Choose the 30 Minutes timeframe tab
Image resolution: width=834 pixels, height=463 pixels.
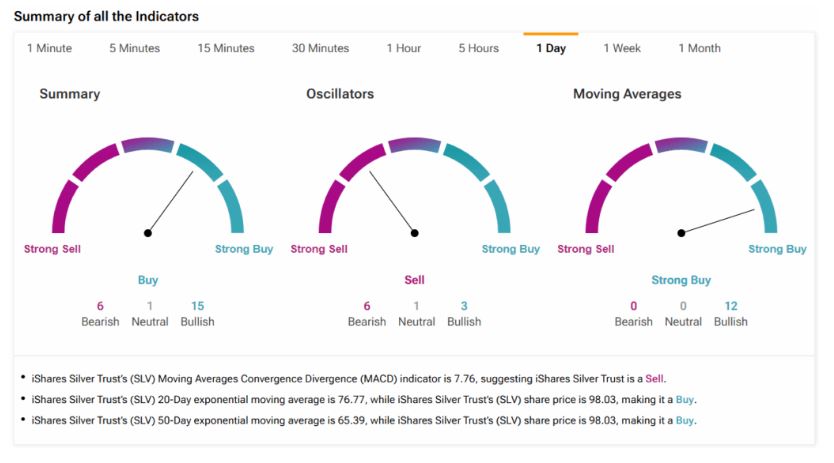(320, 48)
